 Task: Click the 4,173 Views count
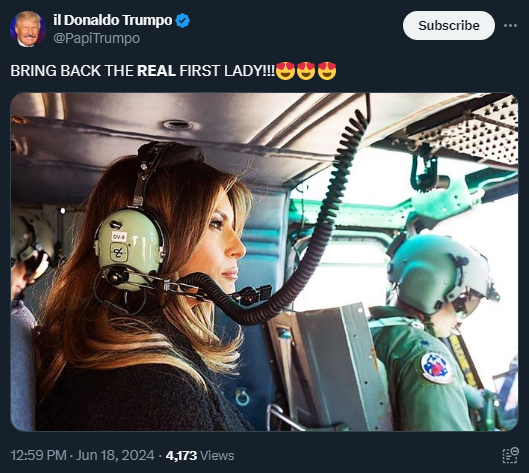point(200,455)
